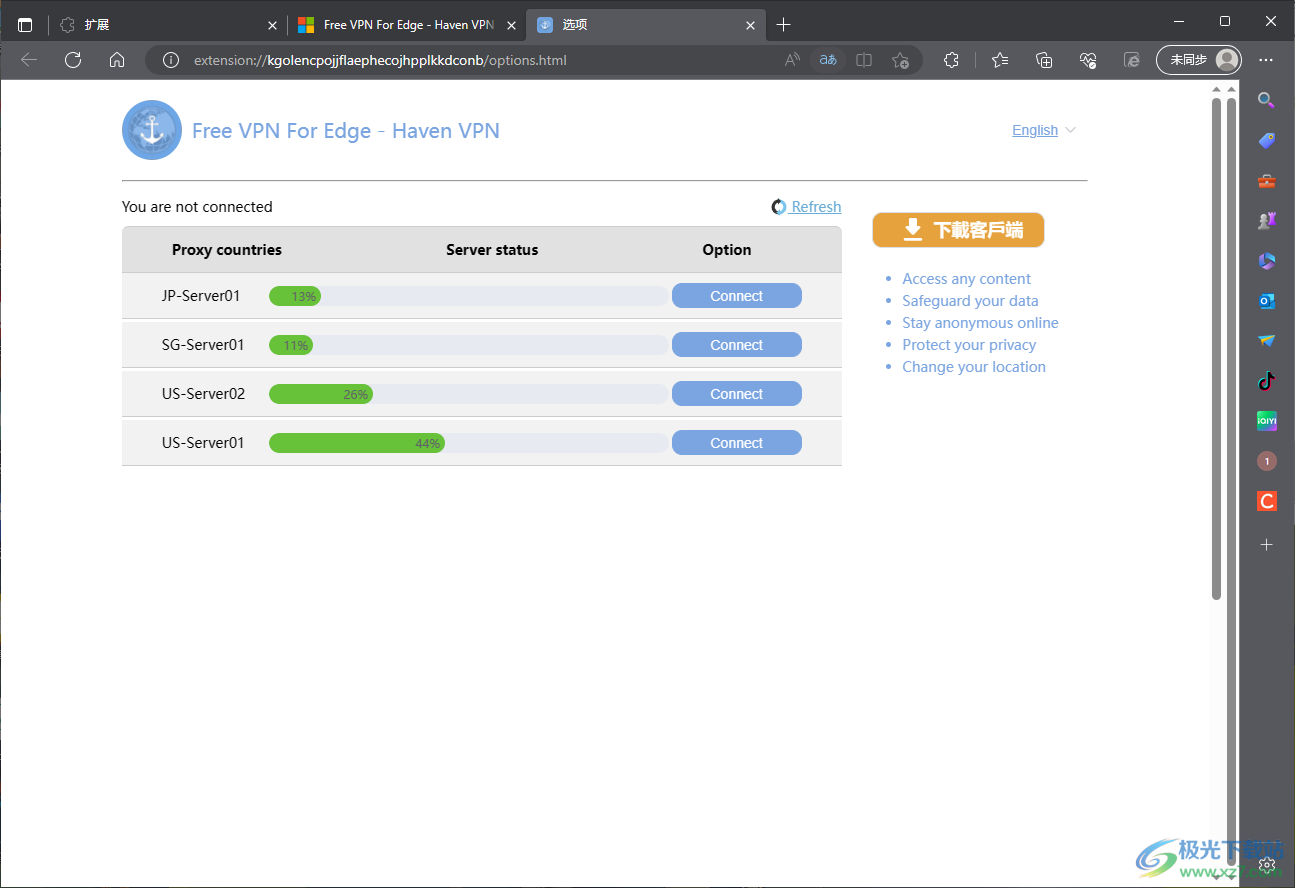The image size is (1295, 888).
Task: Click the Proxy countries column header
Action: [x=227, y=250]
